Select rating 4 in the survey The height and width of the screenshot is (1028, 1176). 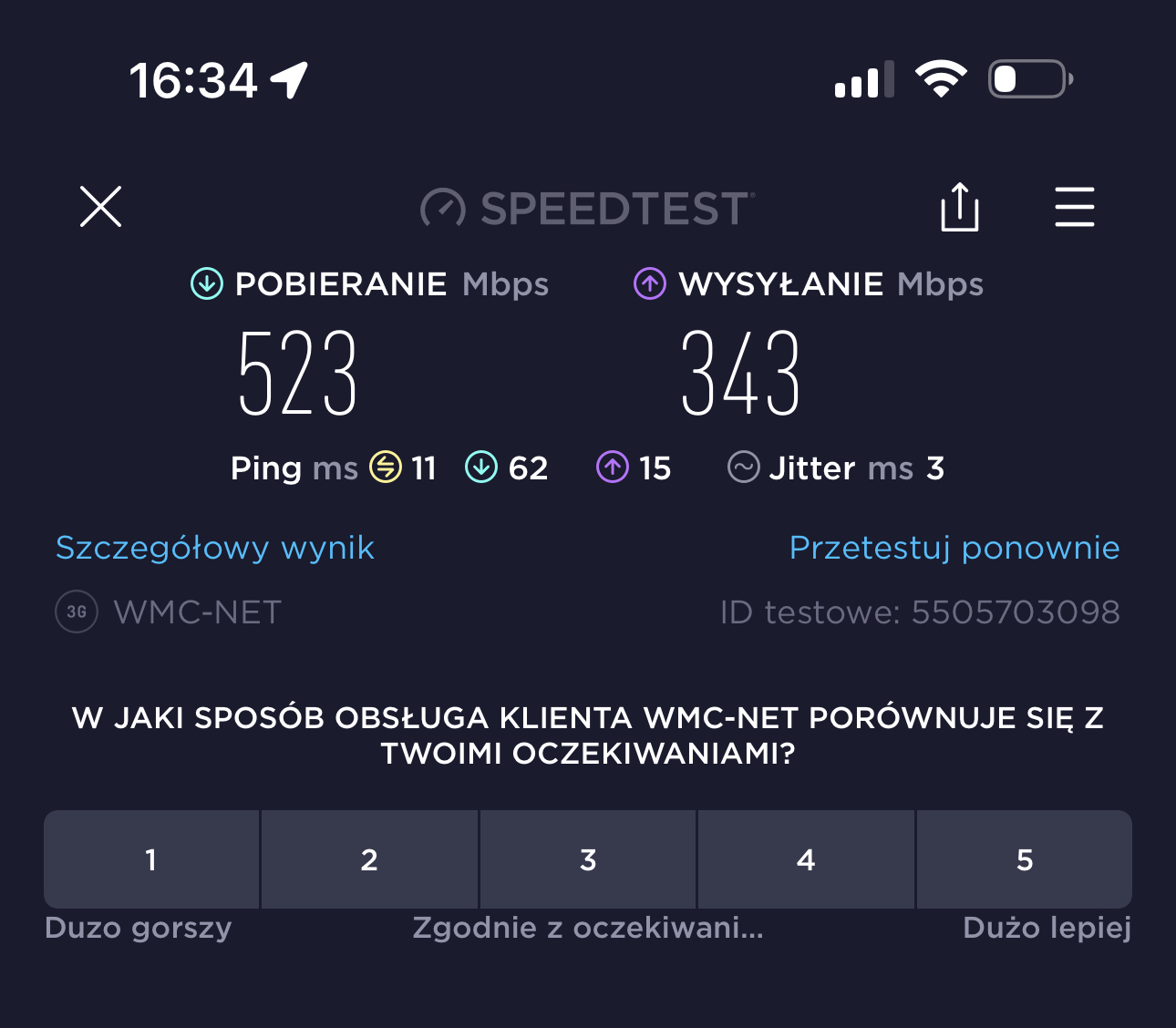(x=806, y=859)
